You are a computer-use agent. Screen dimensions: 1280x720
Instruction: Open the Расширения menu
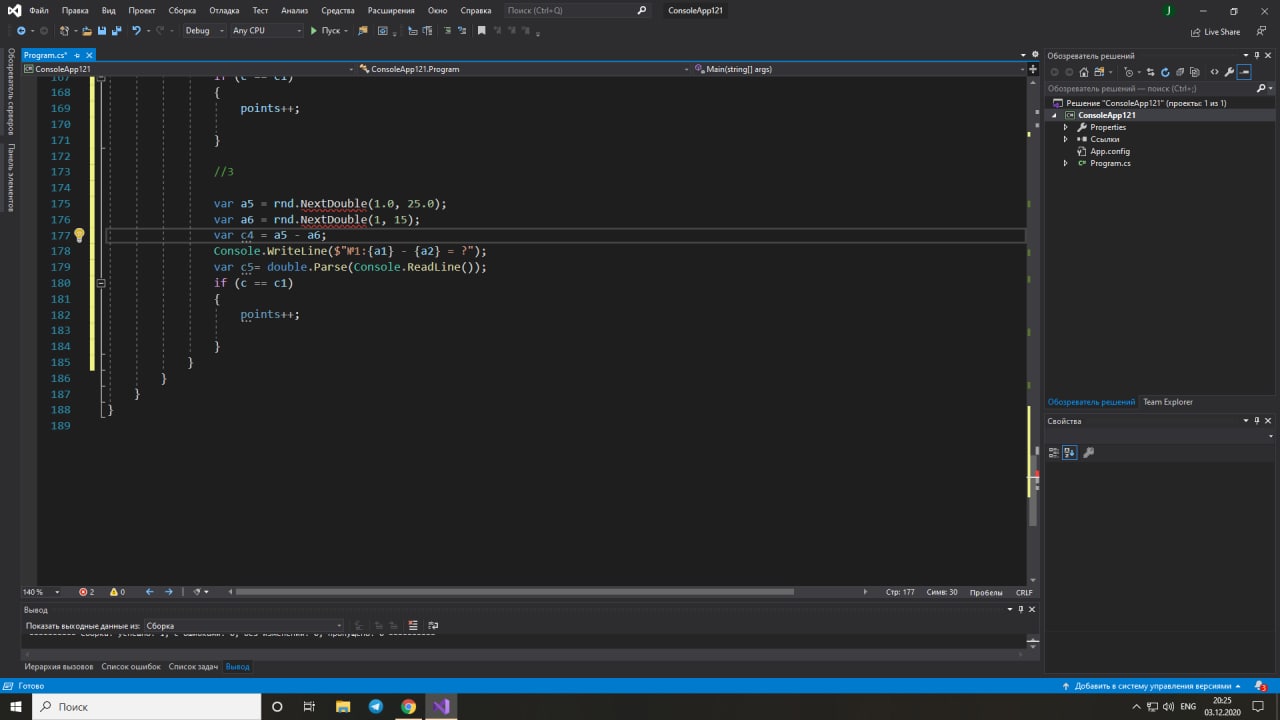[x=391, y=10]
